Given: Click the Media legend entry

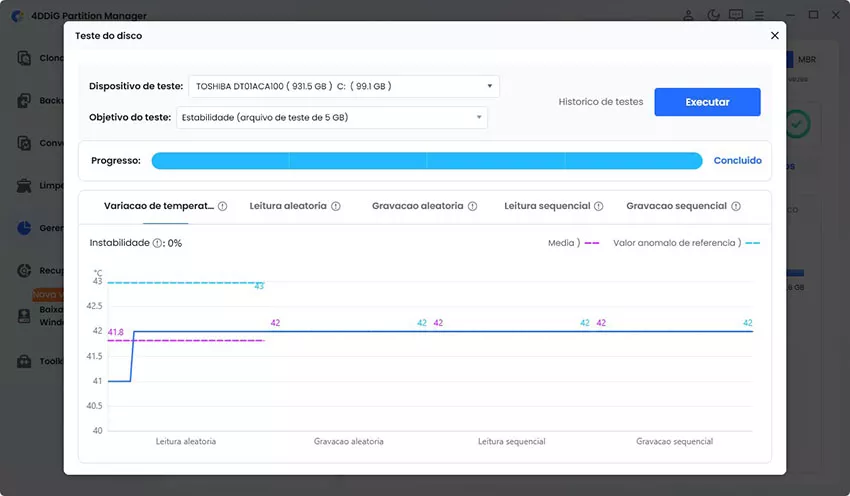Looking at the screenshot, I should 573,243.
